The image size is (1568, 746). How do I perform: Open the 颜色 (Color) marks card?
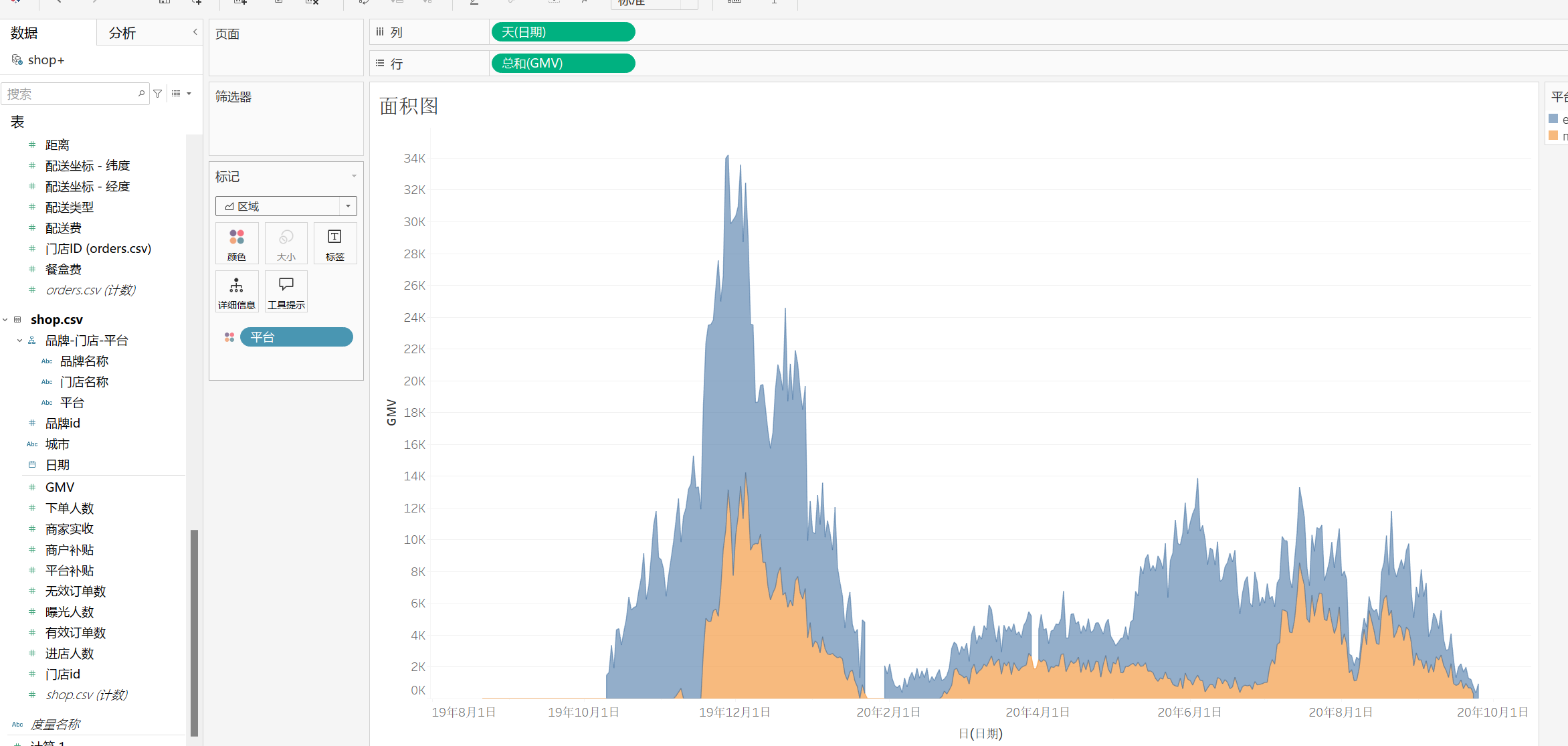[x=237, y=244]
